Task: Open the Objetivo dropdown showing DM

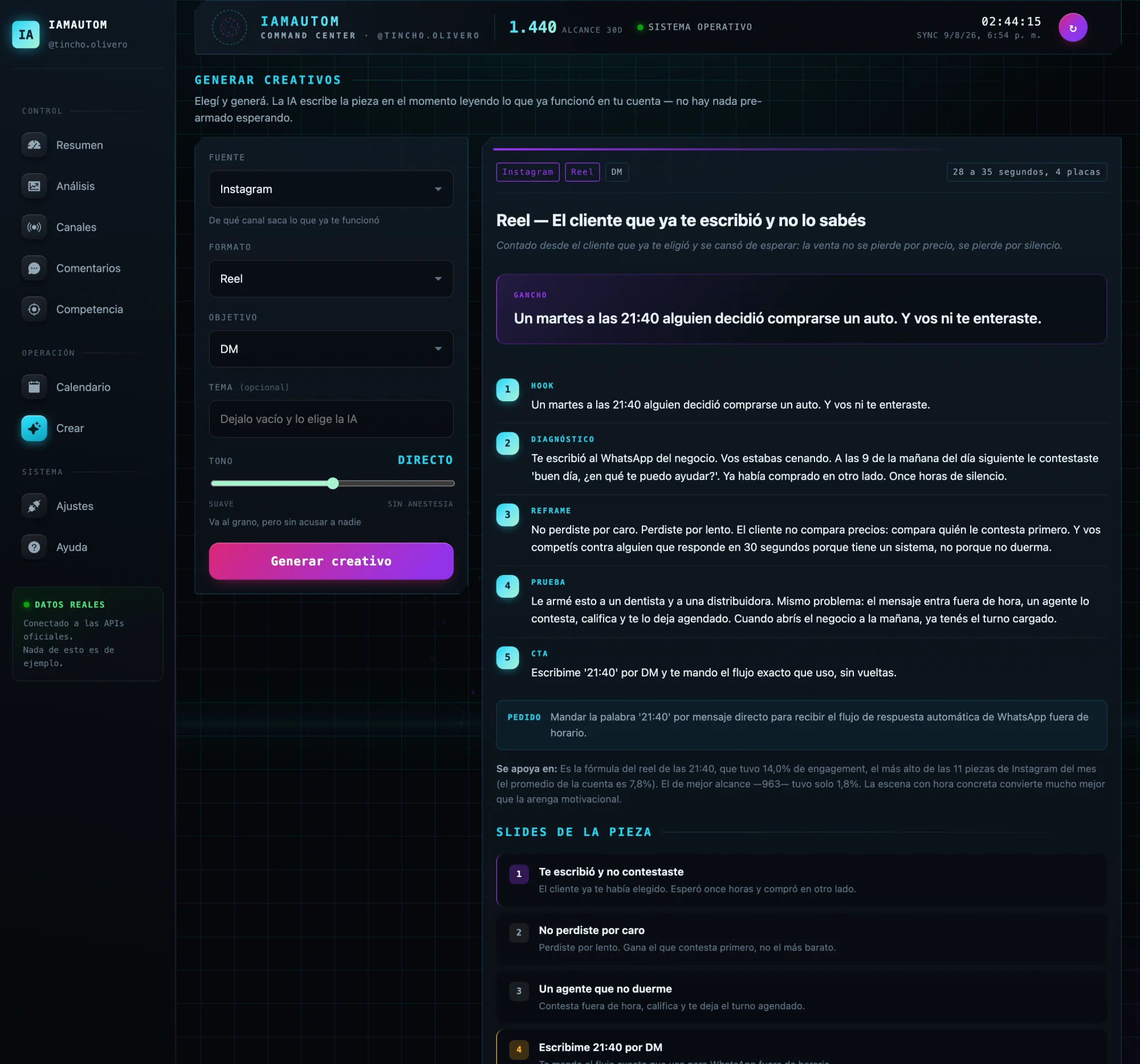Action: coord(331,349)
